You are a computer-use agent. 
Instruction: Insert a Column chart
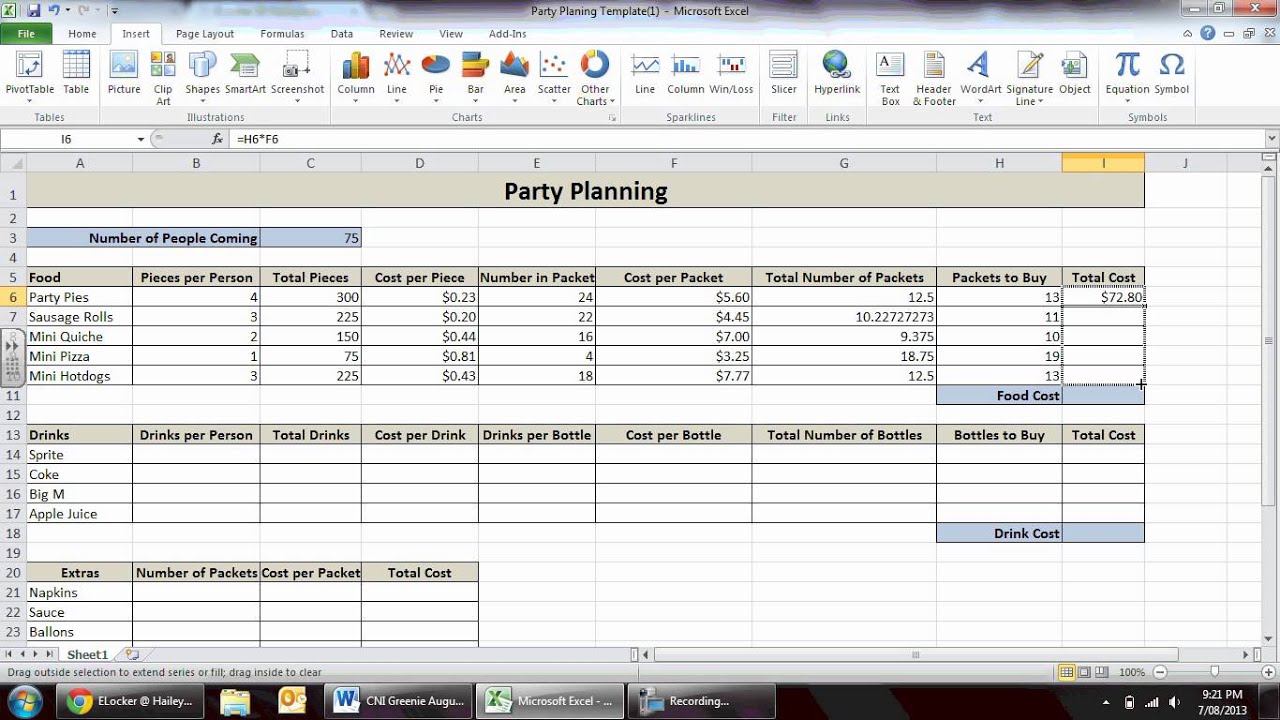click(x=356, y=78)
